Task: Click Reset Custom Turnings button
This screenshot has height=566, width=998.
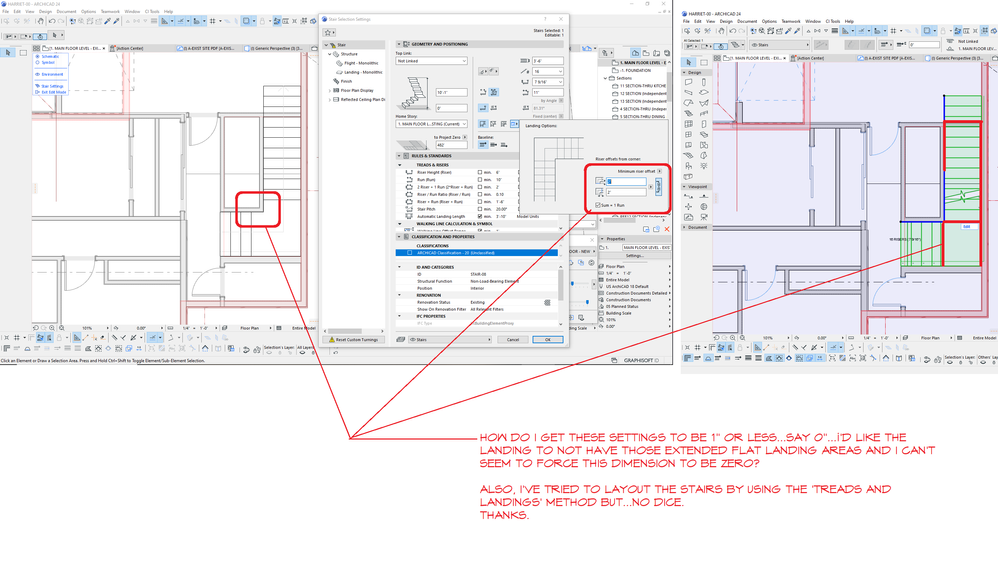Action: pyautogui.click(x=354, y=339)
